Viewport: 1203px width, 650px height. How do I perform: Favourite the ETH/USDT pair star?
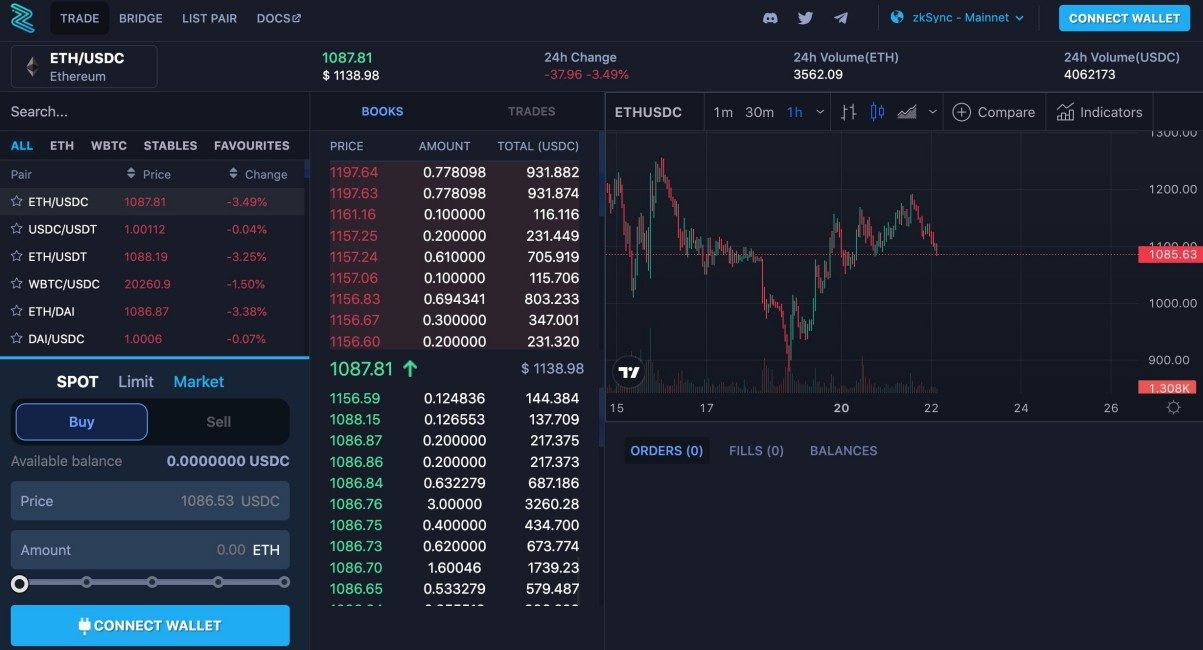[16, 256]
